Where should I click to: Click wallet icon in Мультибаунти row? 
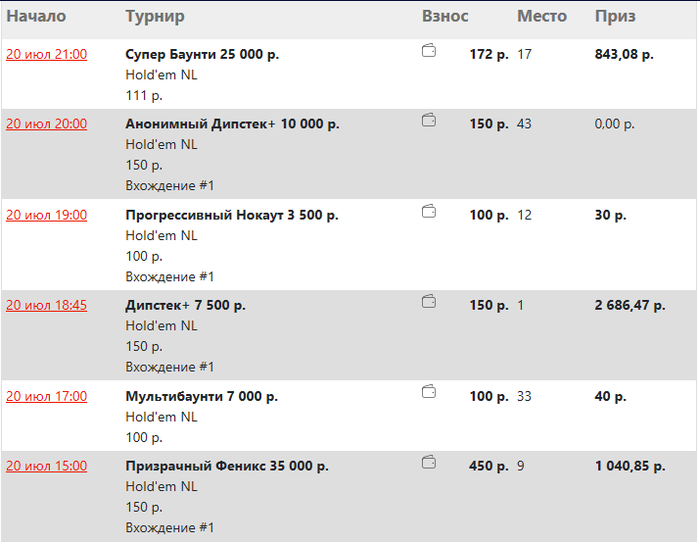(429, 392)
